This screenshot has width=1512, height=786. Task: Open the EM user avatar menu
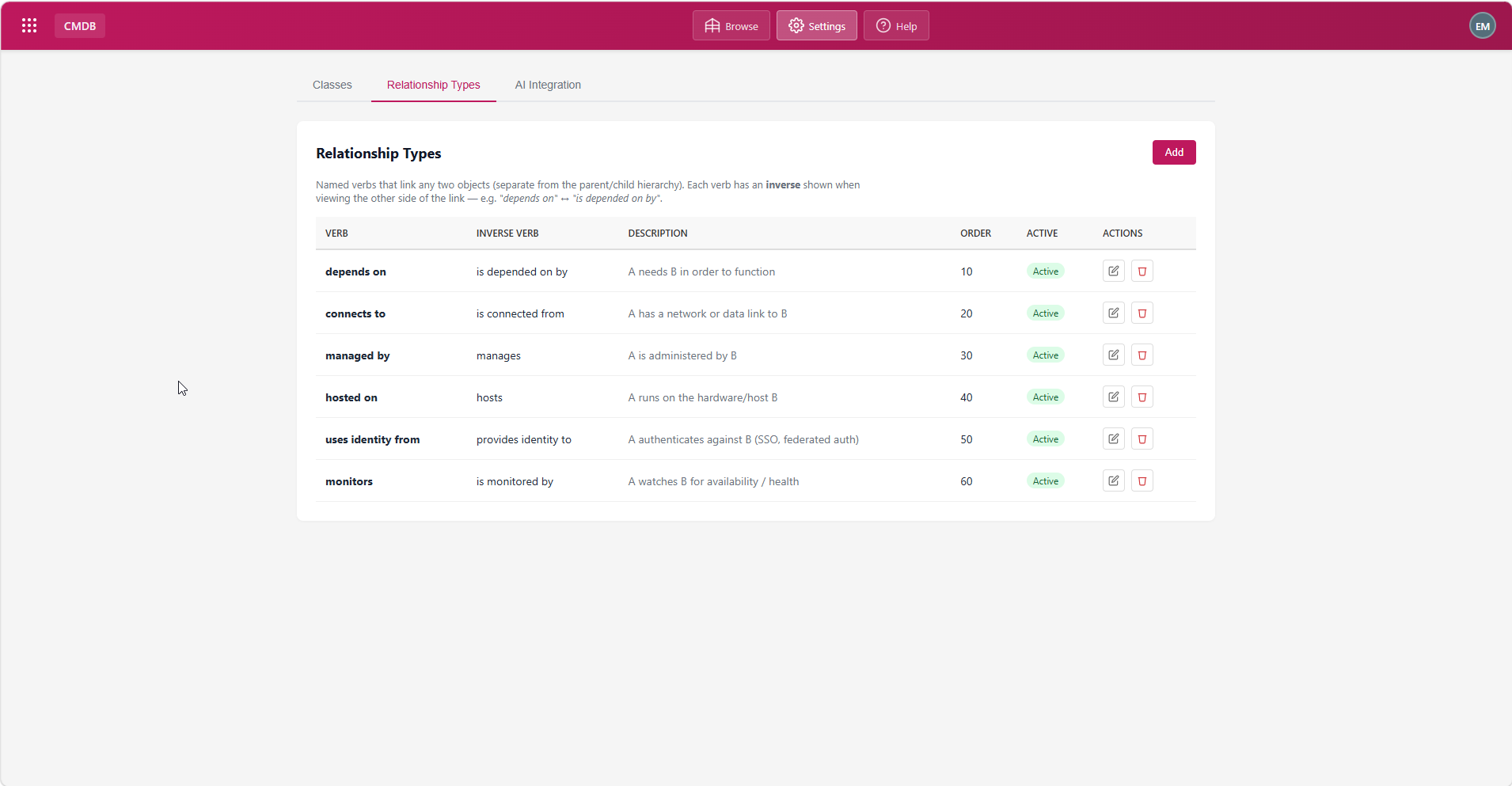coord(1482,25)
